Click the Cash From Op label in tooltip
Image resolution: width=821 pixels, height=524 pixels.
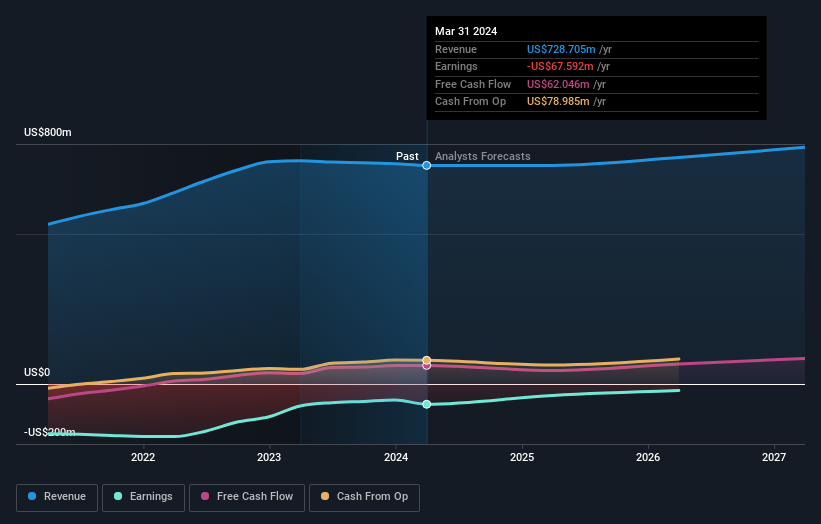coord(471,102)
